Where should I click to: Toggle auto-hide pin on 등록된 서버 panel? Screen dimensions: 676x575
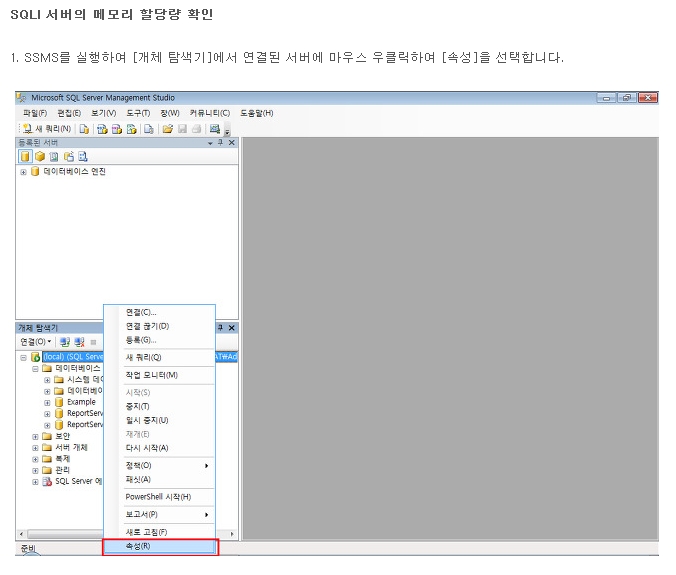pyautogui.click(x=220, y=142)
